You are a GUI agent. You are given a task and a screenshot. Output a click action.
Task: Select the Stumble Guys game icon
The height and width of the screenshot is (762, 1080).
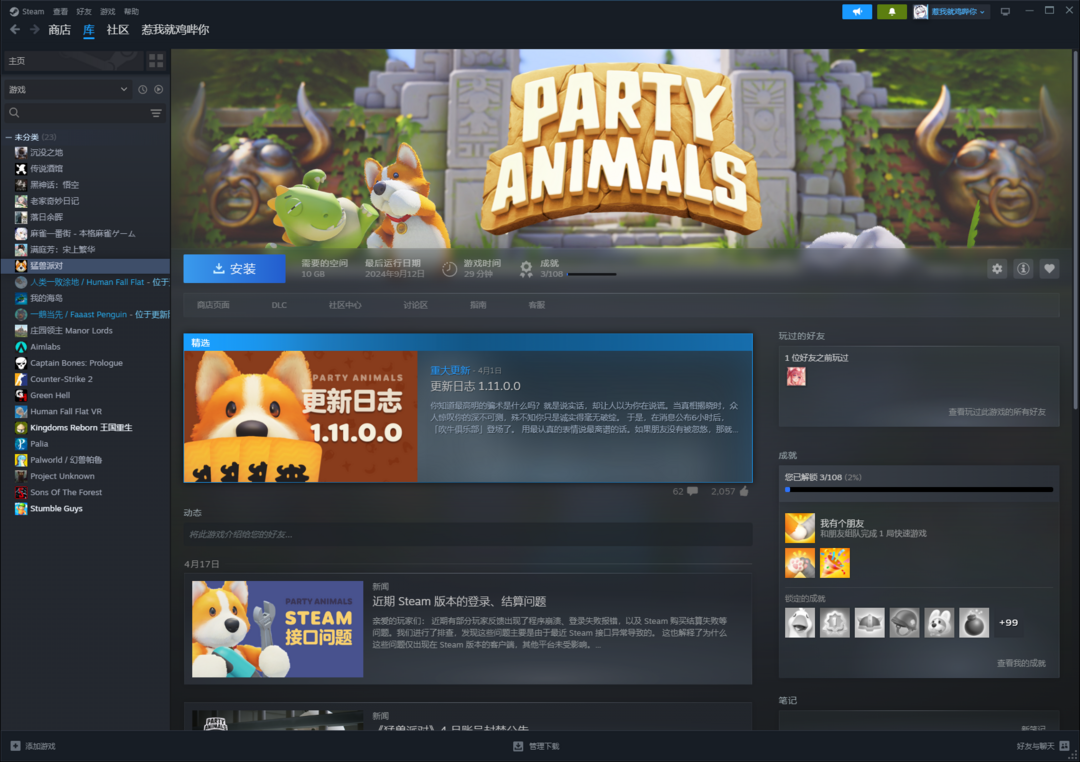click(21, 508)
